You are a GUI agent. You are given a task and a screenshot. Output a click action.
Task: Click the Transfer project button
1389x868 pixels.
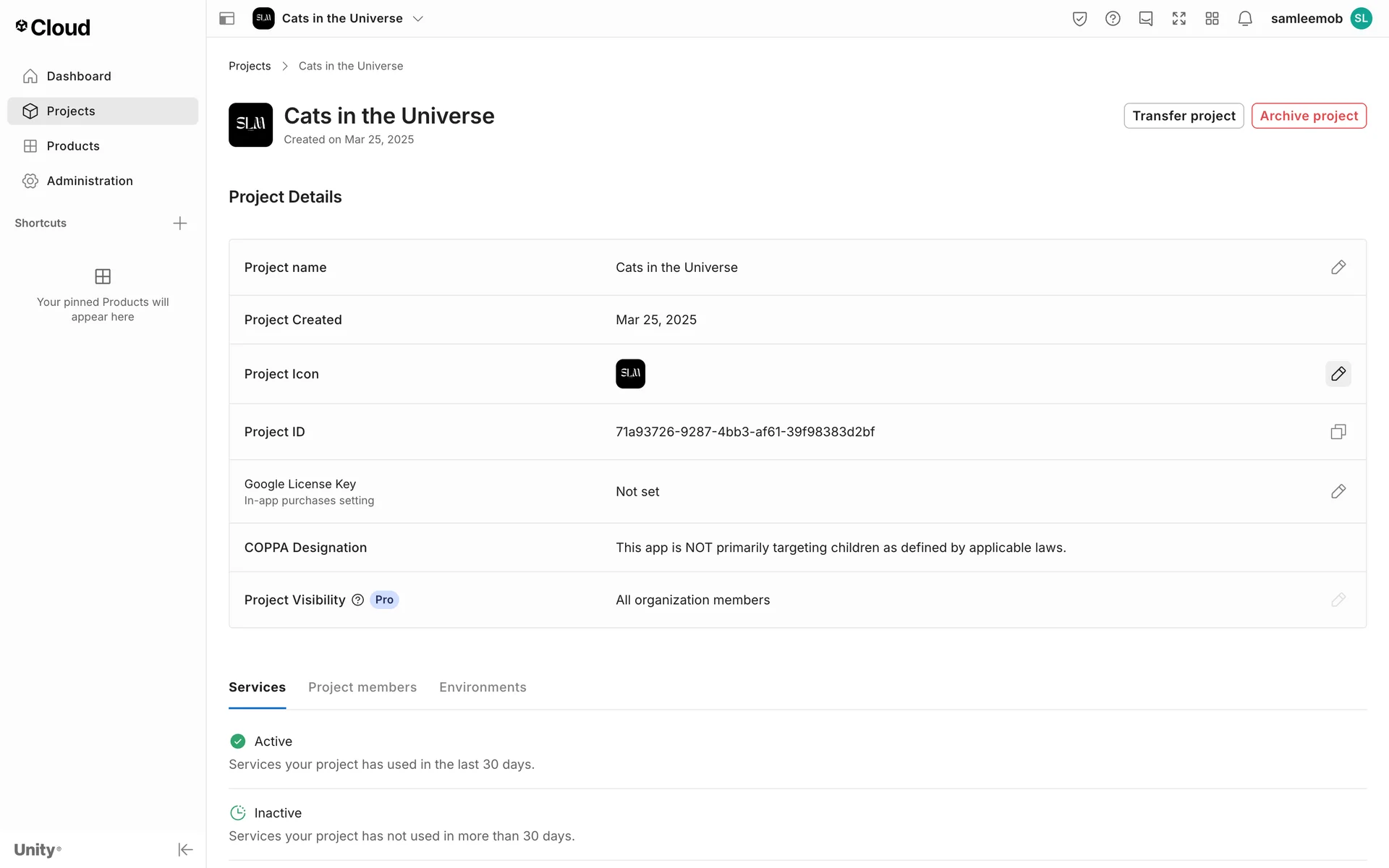point(1184,116)
